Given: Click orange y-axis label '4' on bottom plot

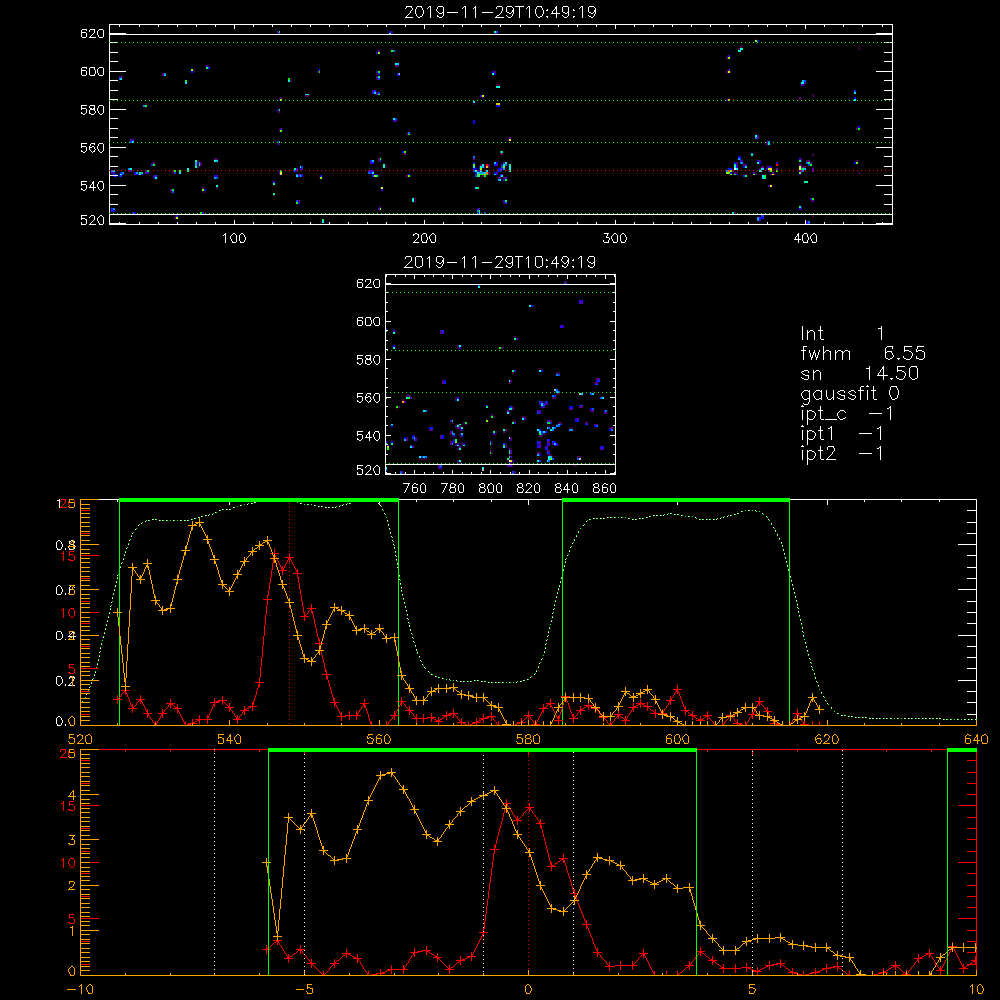Looking at the screenshot, I should point(71,795).
